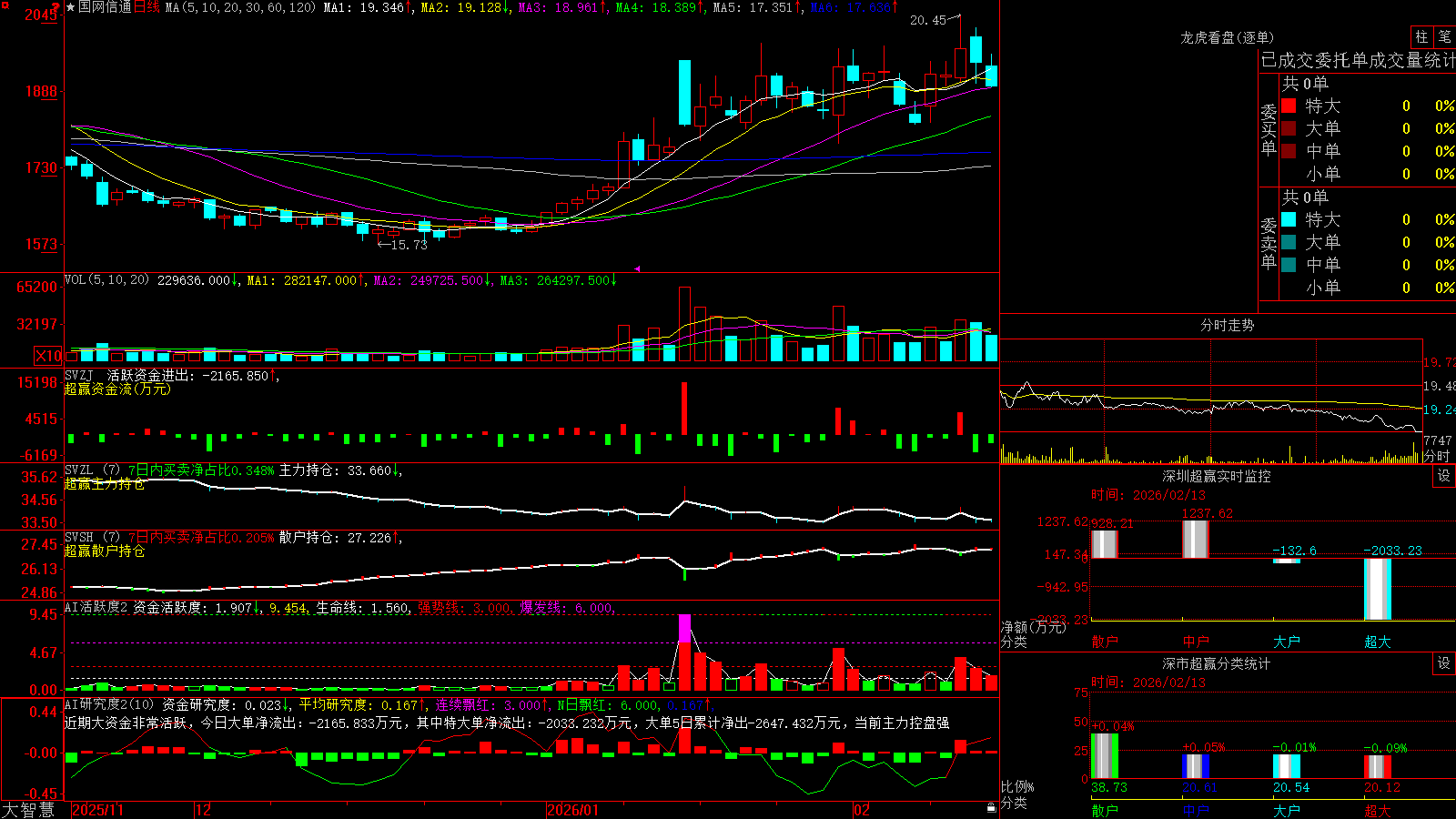Click the stock name 国网信通
The width and height of the screenshot is (1456, 819).
pyautogui.click(x=105, y=7)
